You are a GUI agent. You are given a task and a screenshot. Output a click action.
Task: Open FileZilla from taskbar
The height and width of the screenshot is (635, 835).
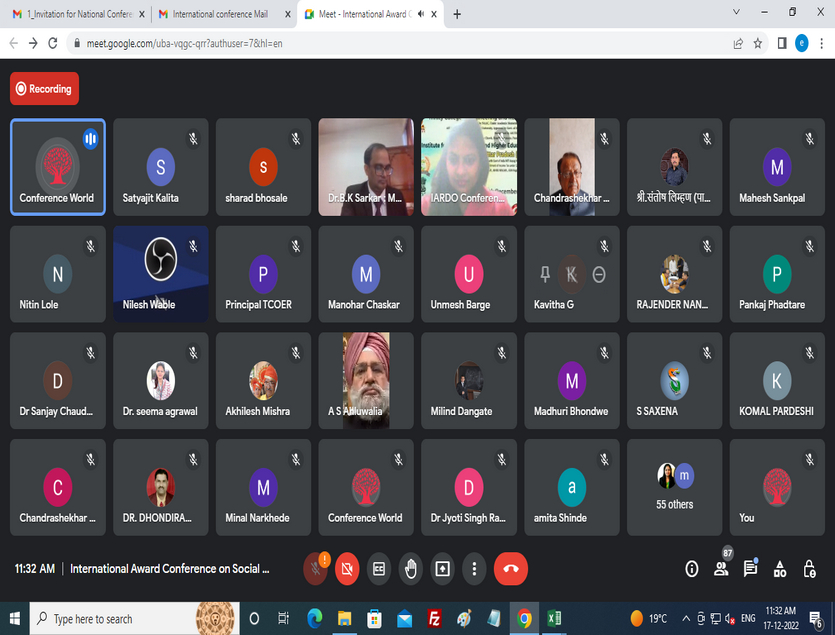(434, 618)
